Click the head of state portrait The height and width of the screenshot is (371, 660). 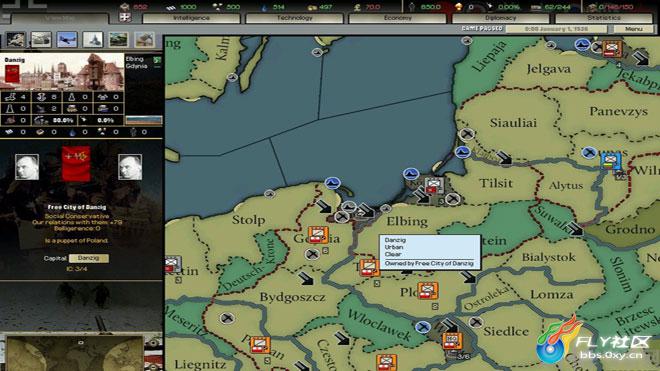coord(27,167)
